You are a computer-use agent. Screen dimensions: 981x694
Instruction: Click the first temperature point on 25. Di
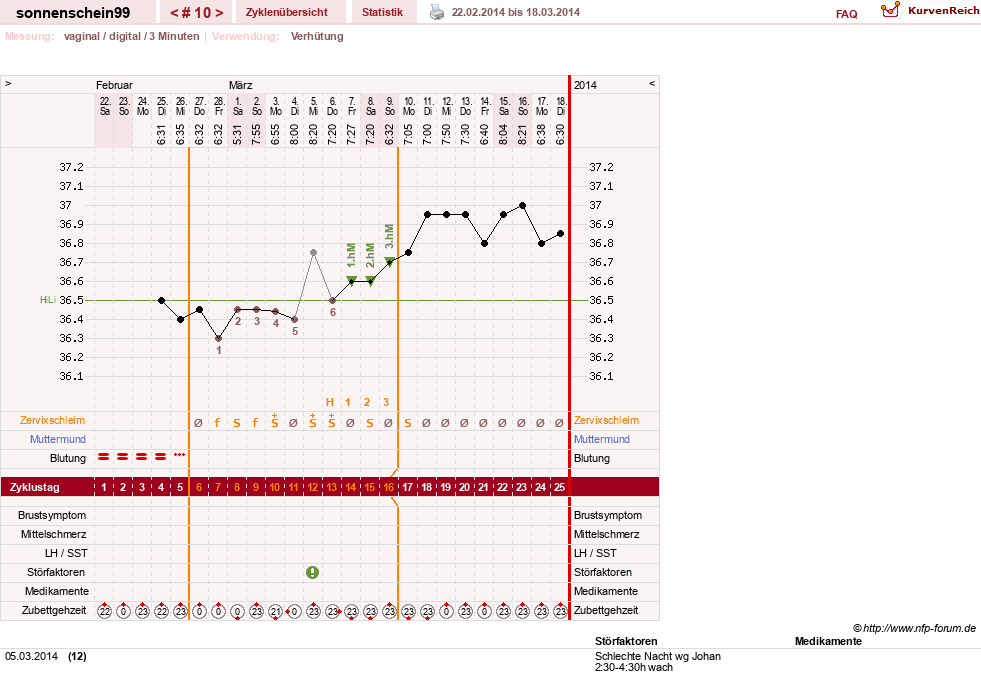coord(161,300)
